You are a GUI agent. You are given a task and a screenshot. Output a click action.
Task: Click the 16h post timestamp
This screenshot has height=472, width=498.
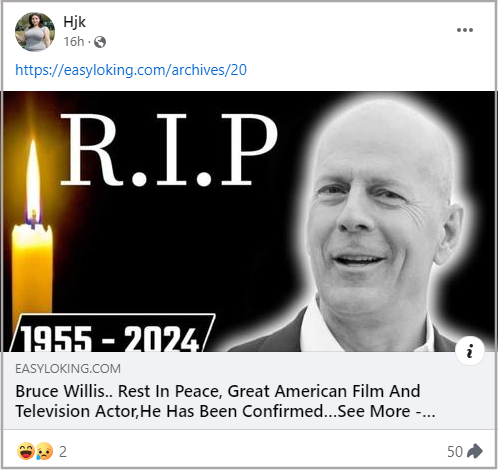[74, 42]
